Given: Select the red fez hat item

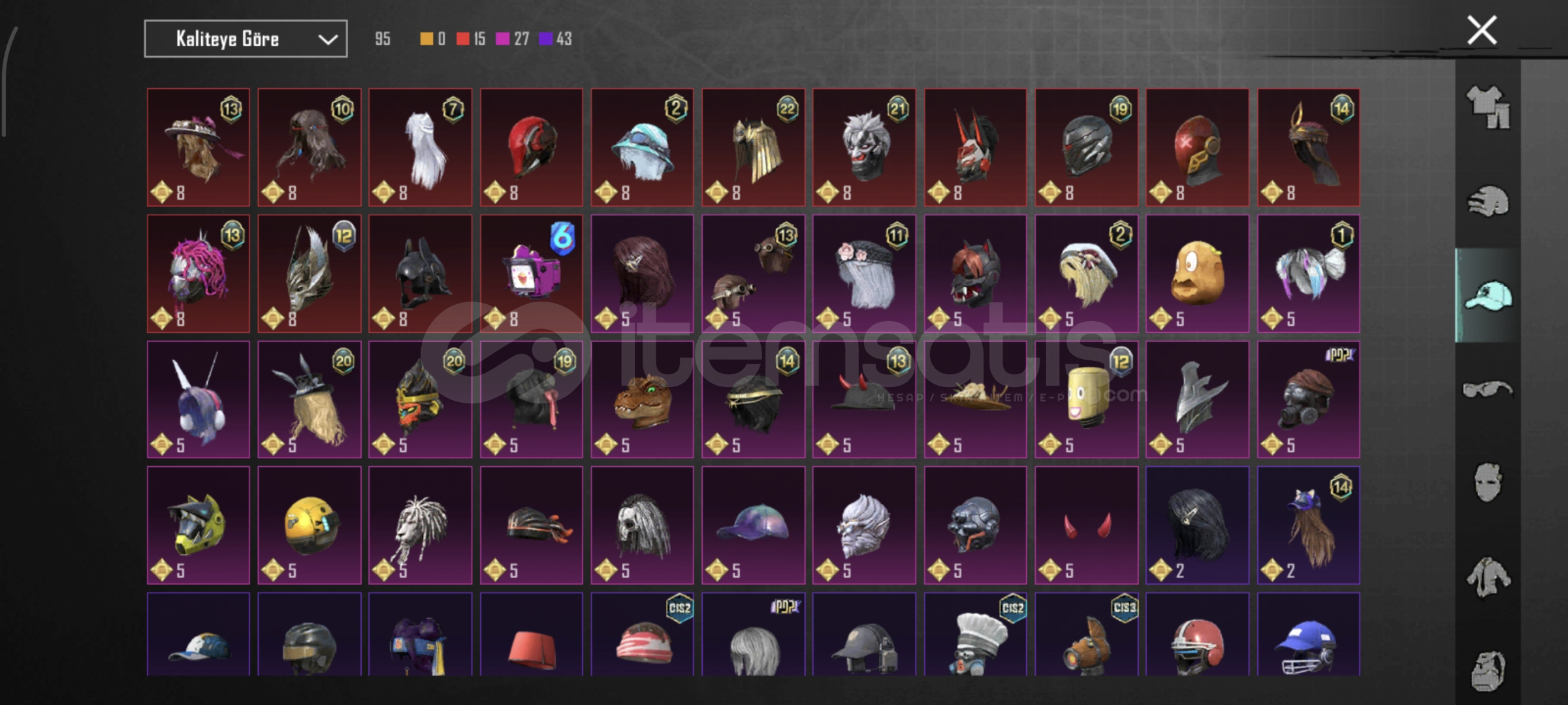Looking at the screenshot, I should click(x=532, y=634).
